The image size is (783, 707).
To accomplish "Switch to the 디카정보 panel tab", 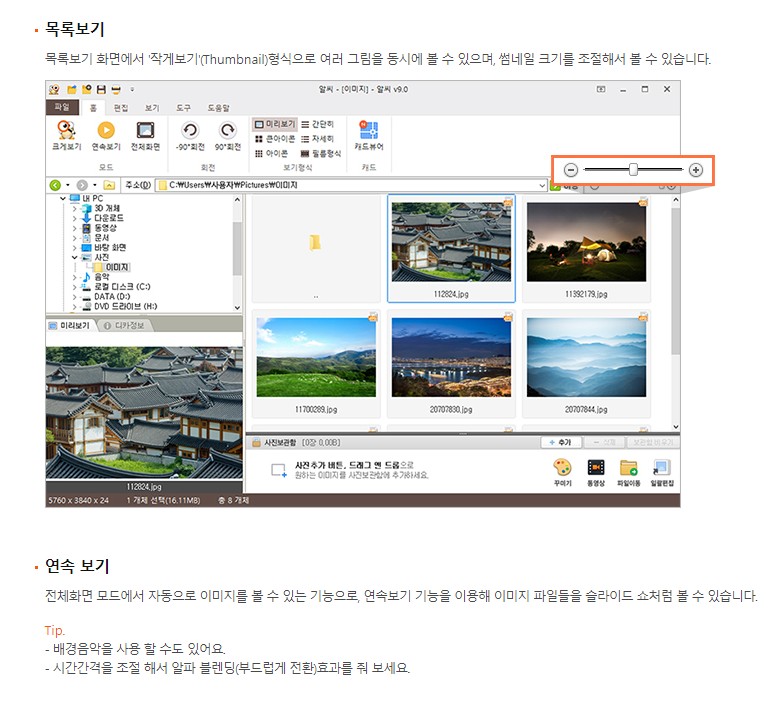I will click(124, 326).
